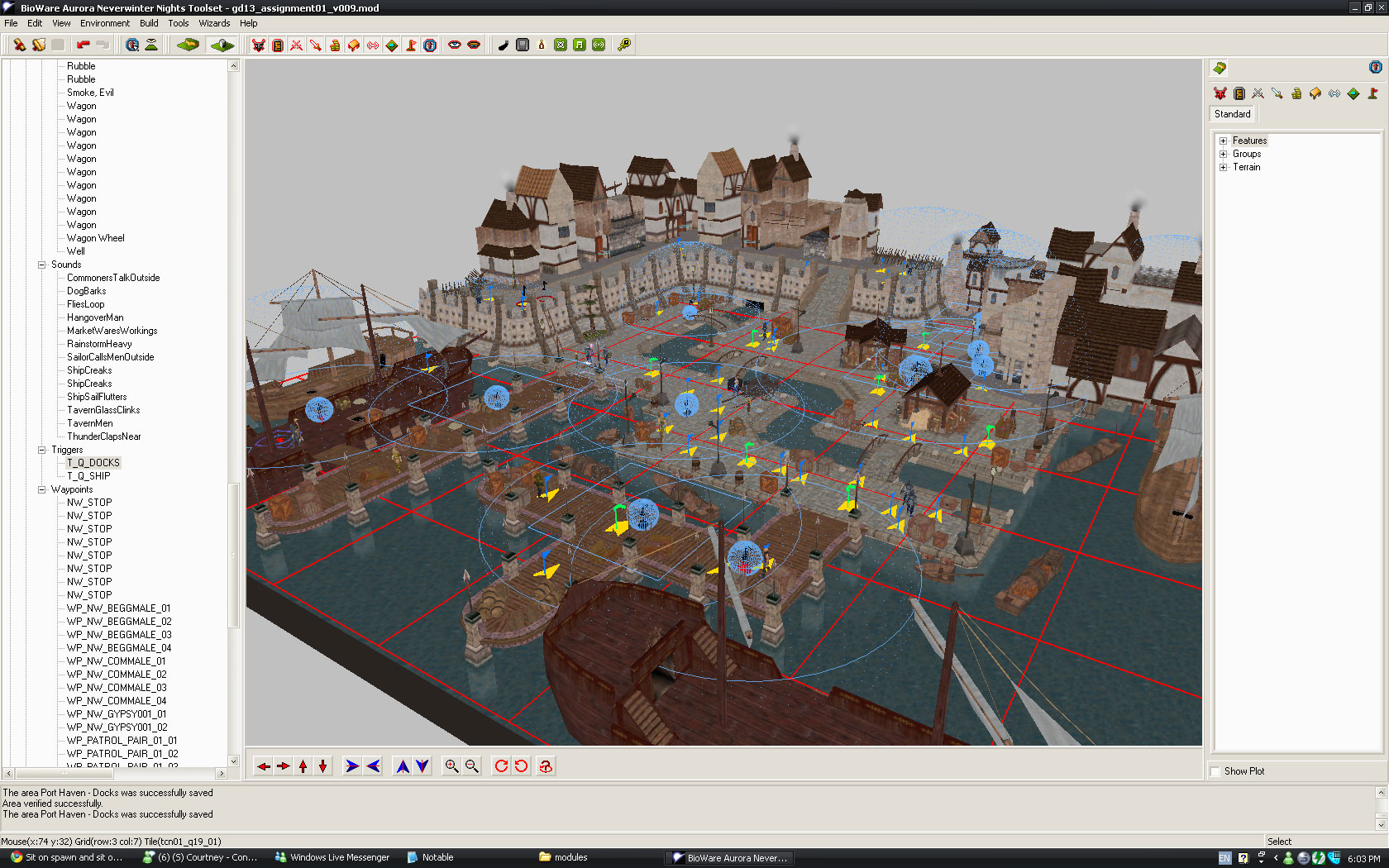The height and width of the screenshot is (868, 1389).
Task: Zoom out the area view
Action: 472,766
